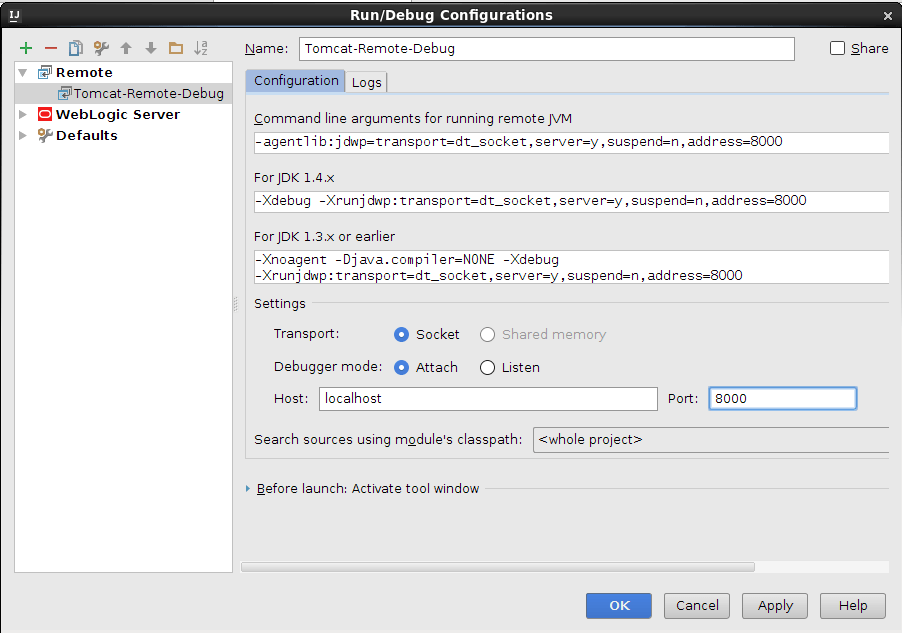Open the Edit Defaults wrench icon
This screenshot has width=902, height=633.
point(101,48)
